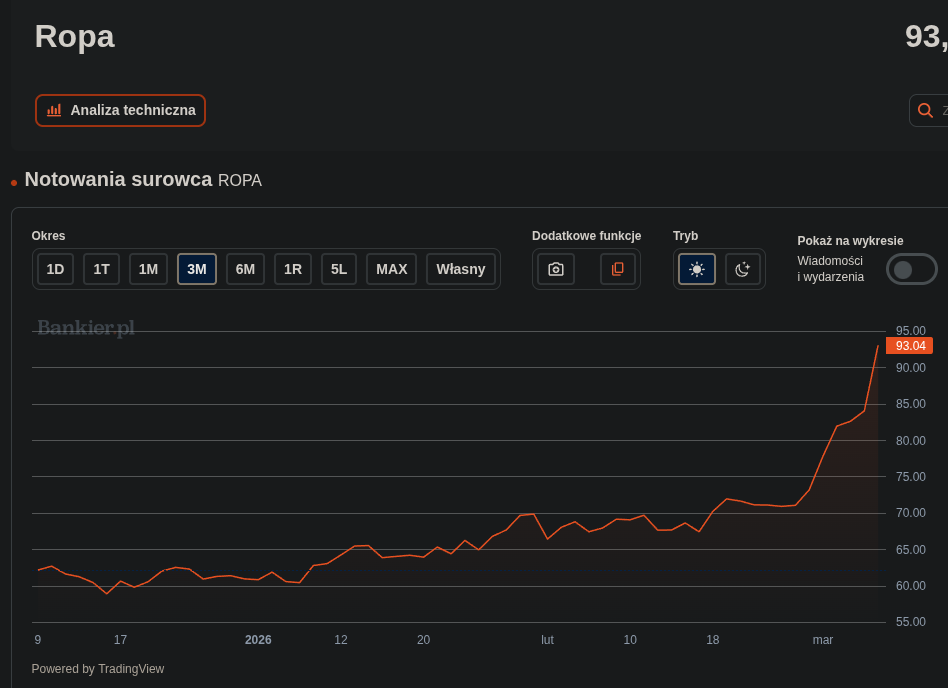The image size is (948, 688).
Task: Switch to dark mode moon icon
Action: (742, 269)
